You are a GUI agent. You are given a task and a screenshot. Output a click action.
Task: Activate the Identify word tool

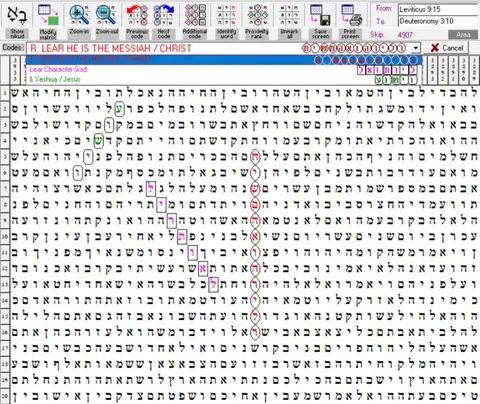(226, 14)
